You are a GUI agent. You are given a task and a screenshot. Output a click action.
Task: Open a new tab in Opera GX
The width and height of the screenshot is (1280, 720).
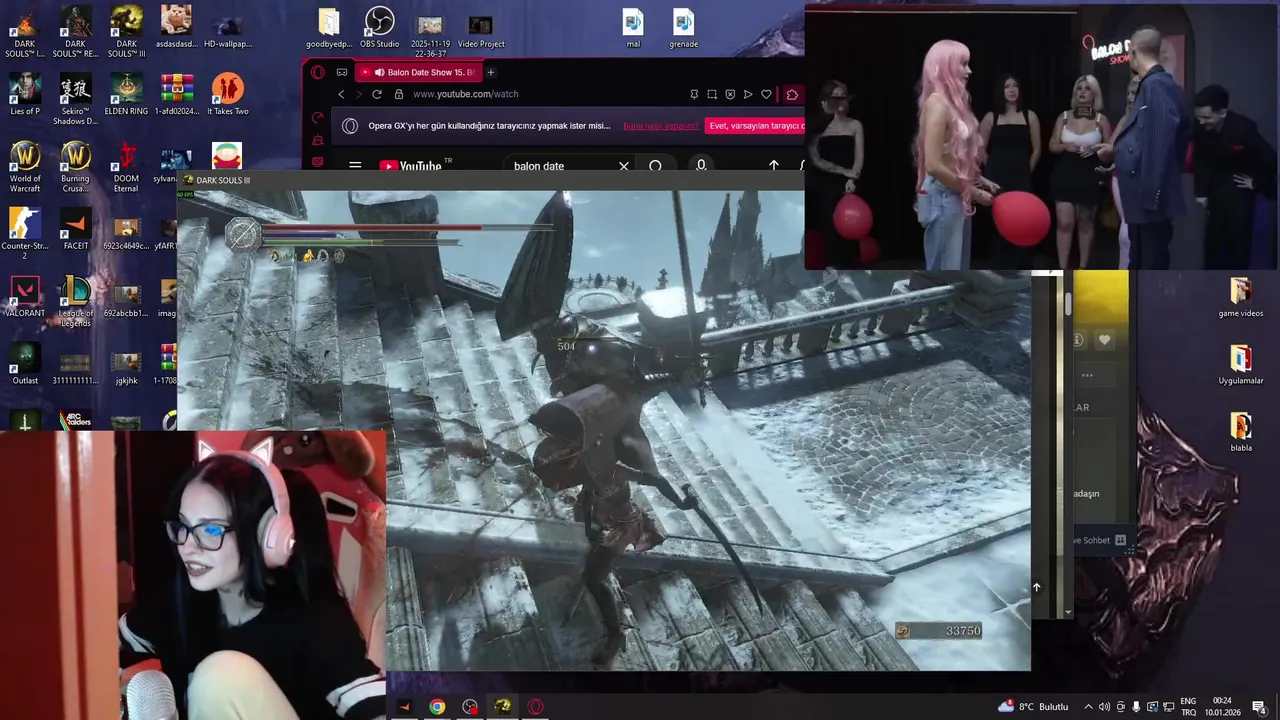[491, 72]
